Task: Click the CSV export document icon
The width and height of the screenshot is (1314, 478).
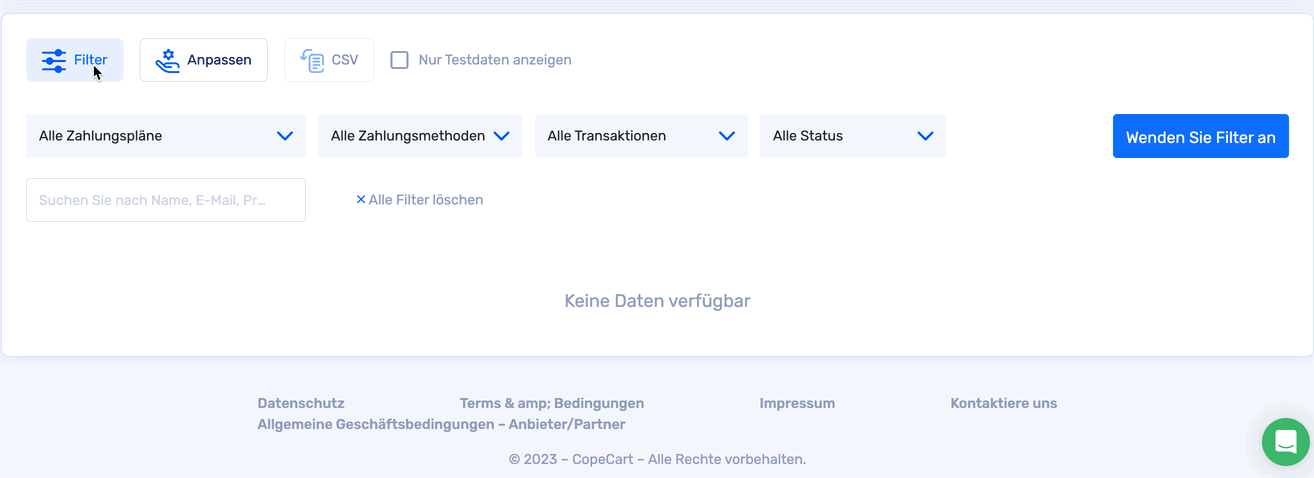Action: (x=312, y=60)
